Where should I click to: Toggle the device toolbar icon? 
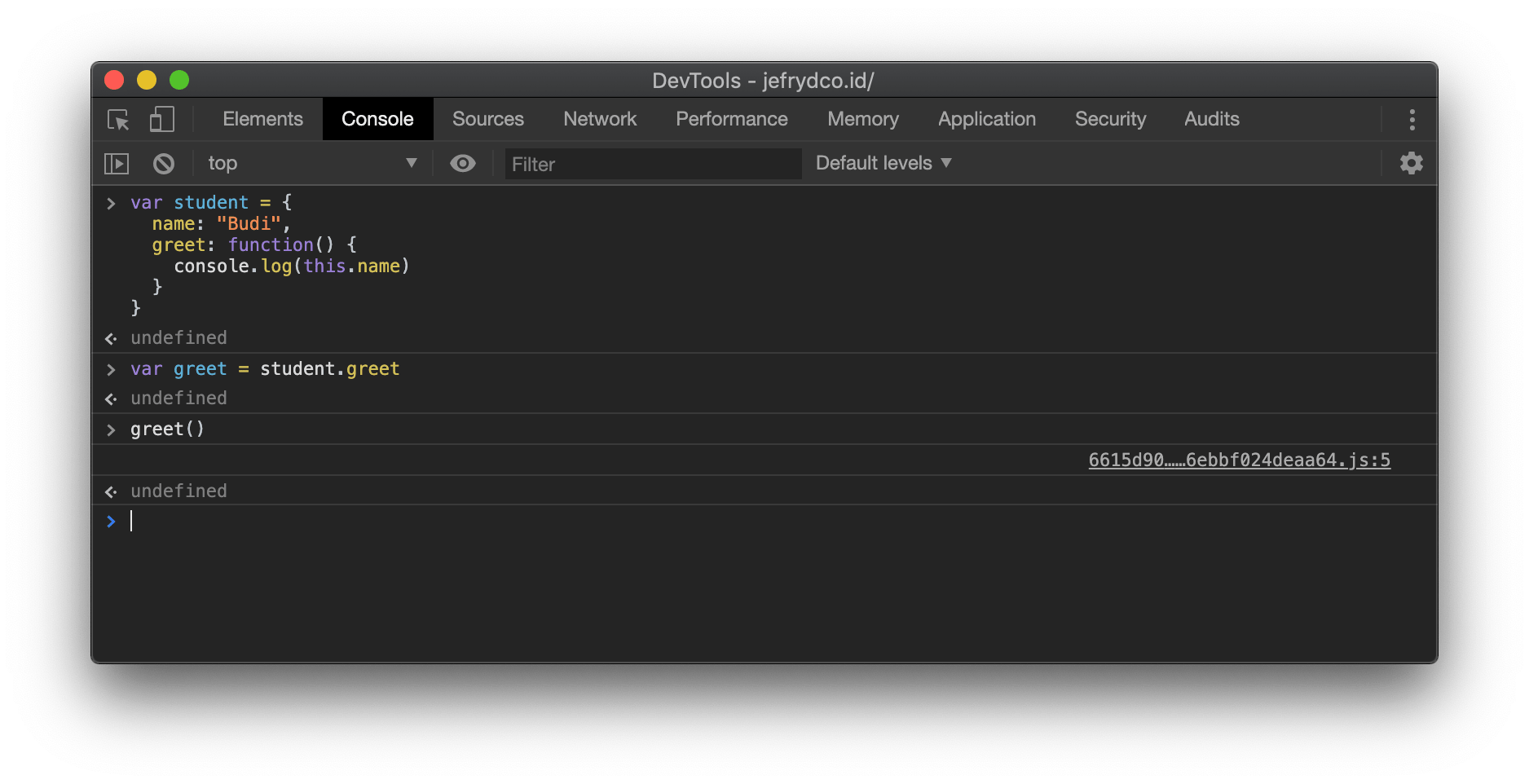click(161, 120)
